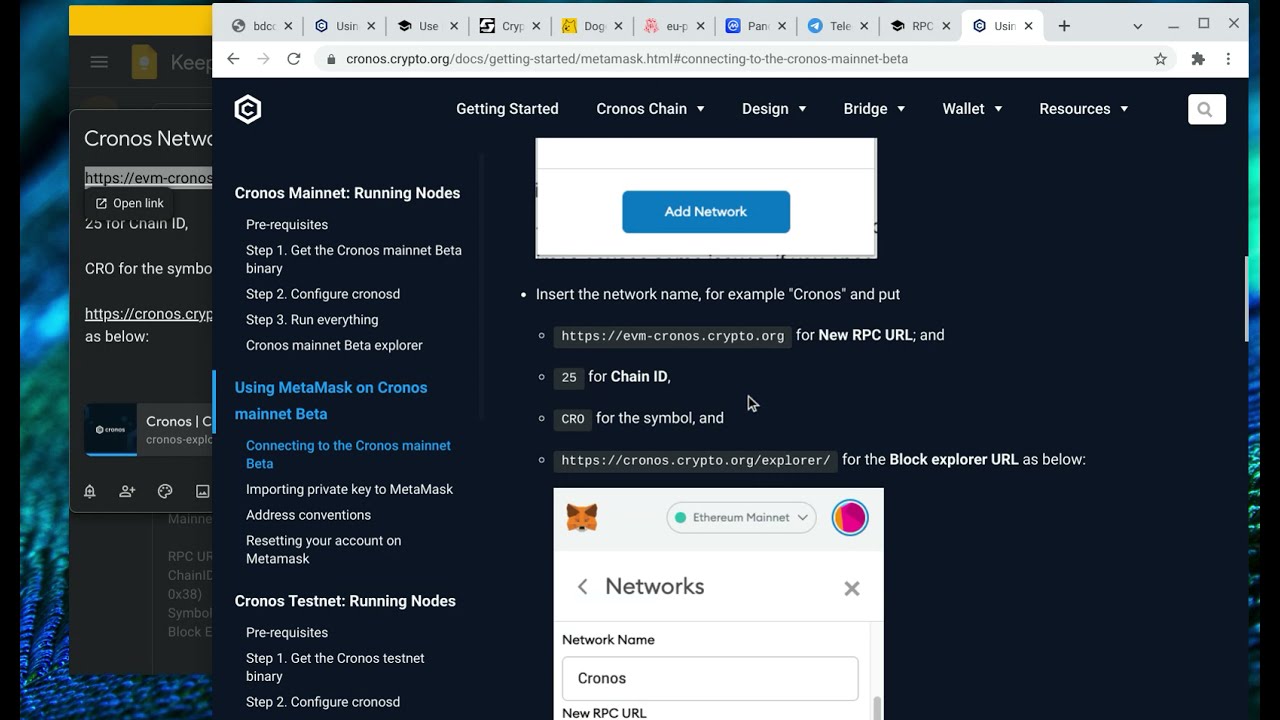
Task: Open Resetting your account on Metamask
Action: click(x=323, y=549)
